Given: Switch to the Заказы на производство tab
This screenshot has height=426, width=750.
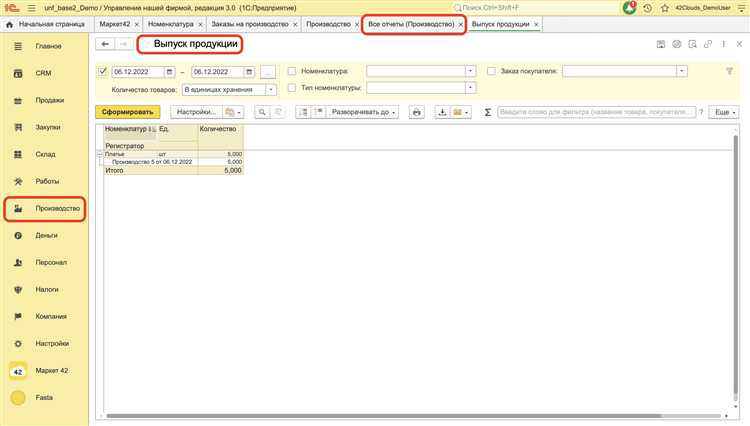Looking at the screenshot, I should [x=250, y=24].
